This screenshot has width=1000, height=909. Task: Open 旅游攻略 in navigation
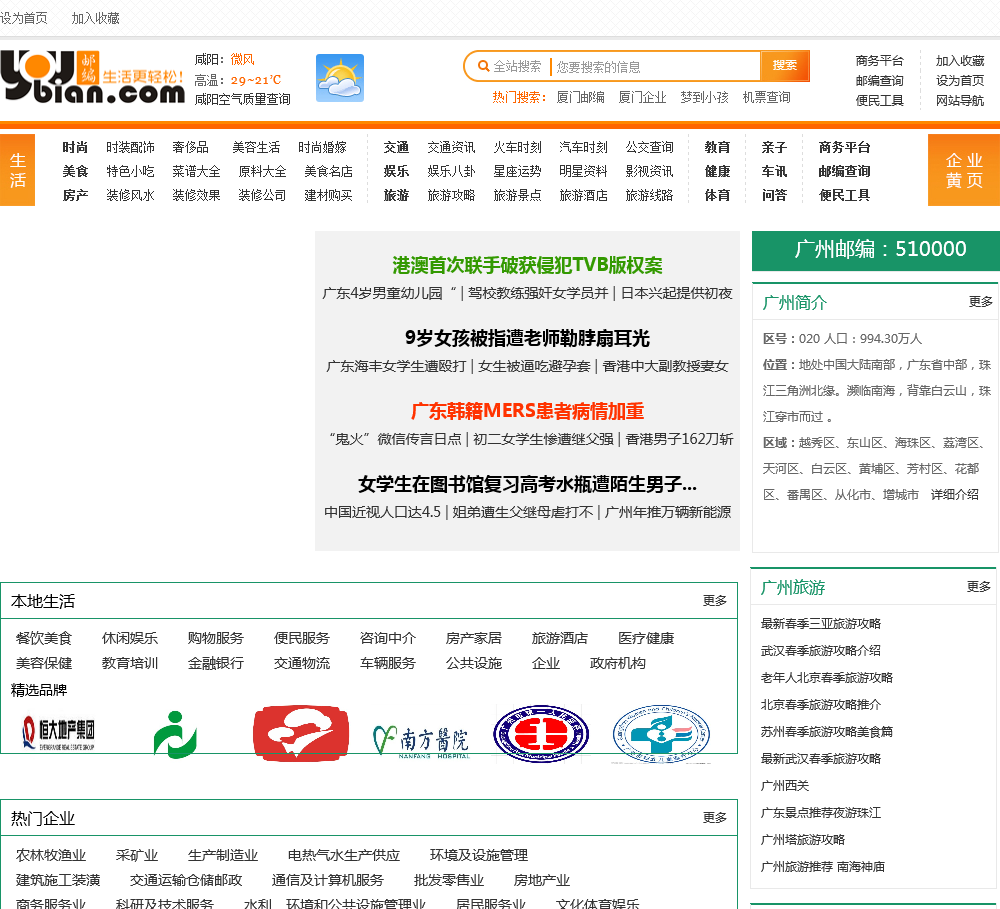coord(452,195)
